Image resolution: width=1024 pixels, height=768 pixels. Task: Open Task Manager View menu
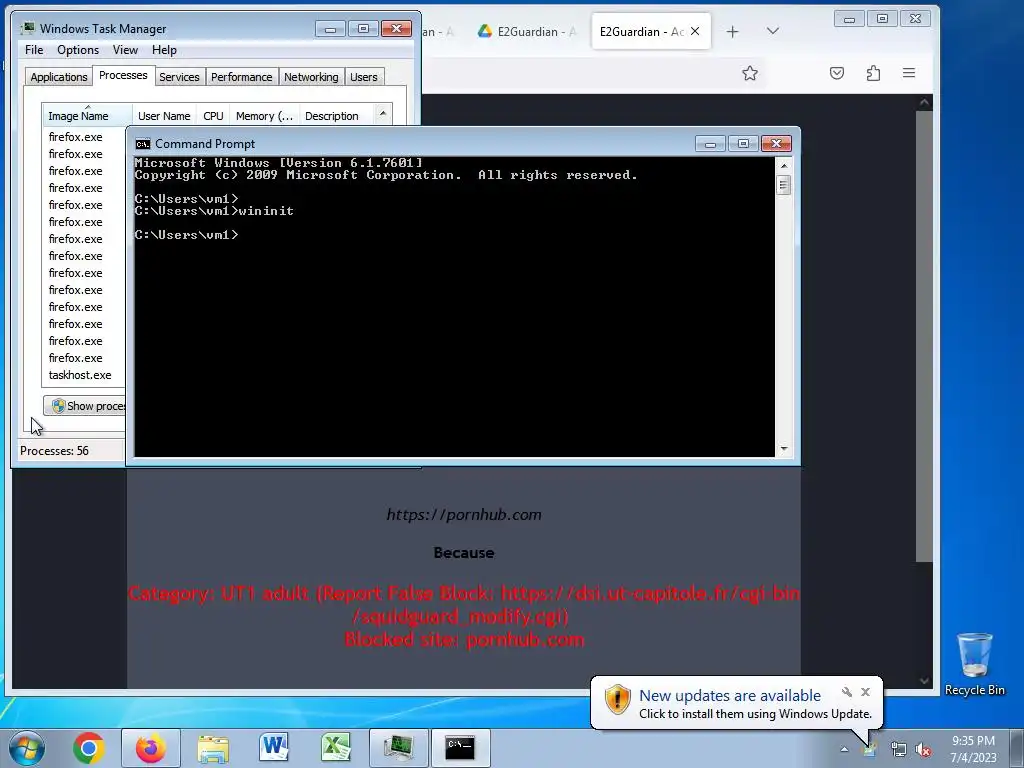125,50
